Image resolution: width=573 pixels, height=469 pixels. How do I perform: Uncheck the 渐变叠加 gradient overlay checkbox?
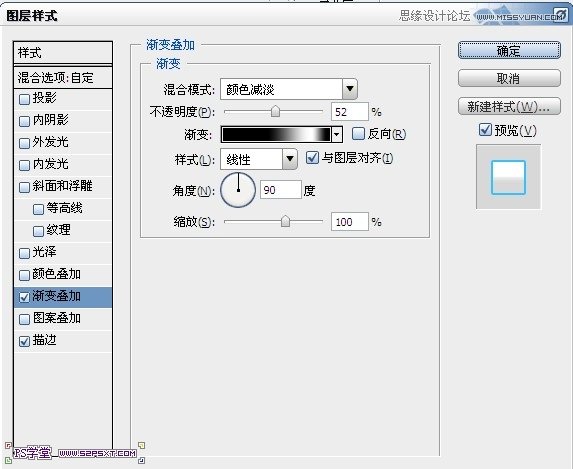[24, 297]
